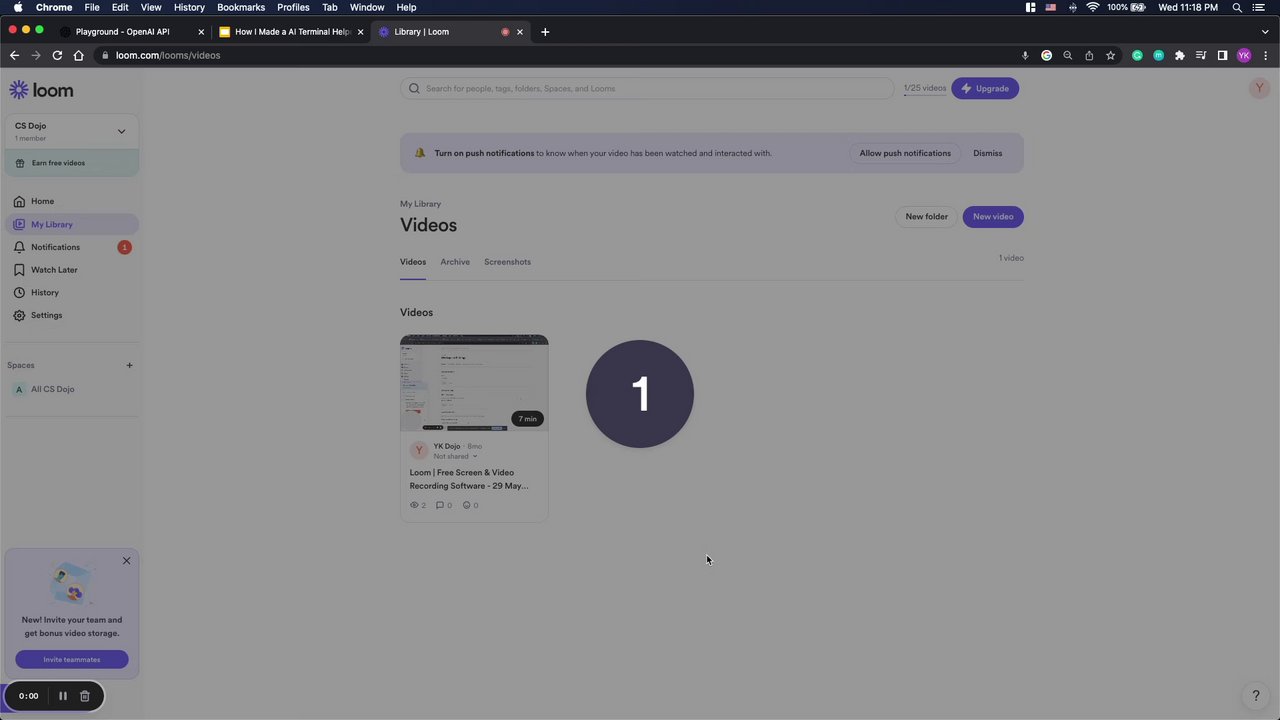Click the New video button
The width and height of the screenshot is (1280, 720).
tap(993, 216)
